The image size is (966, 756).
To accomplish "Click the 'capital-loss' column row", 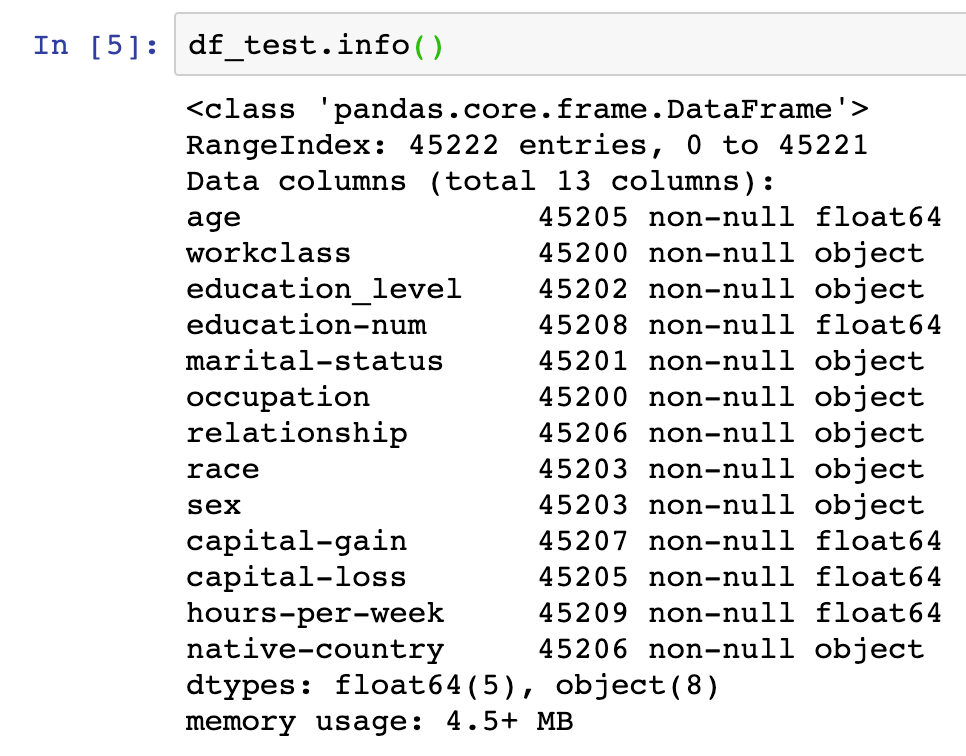I will [x=564, y=578].
